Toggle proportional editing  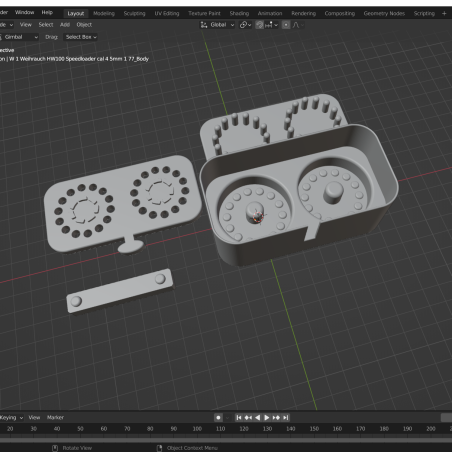pyautogui.click(x=286, y=25)
